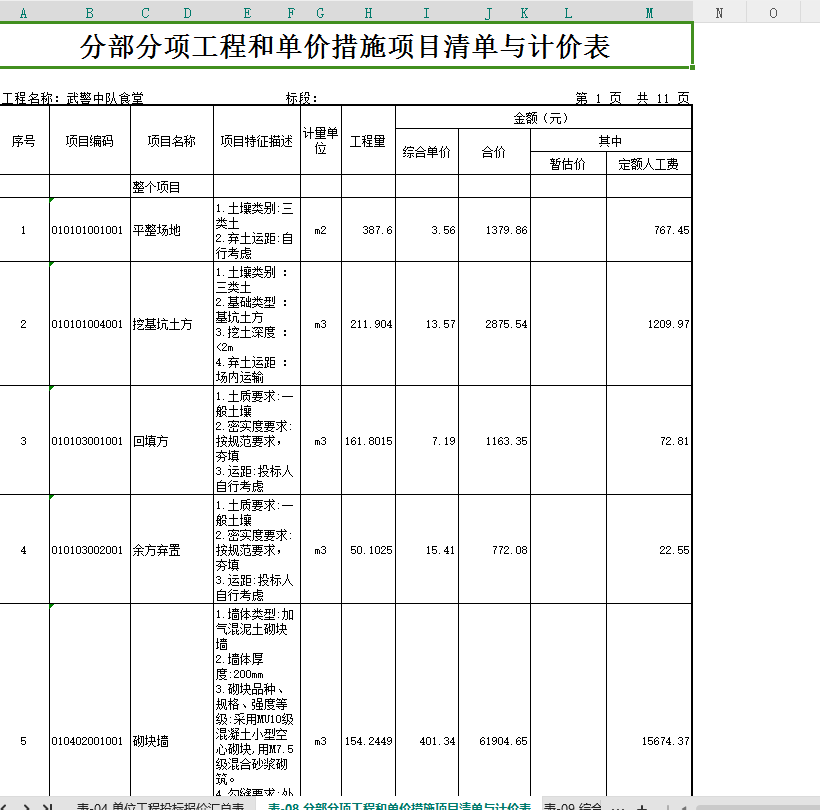
Task: Select project code 010103001001
Action: tap(89, 441)
